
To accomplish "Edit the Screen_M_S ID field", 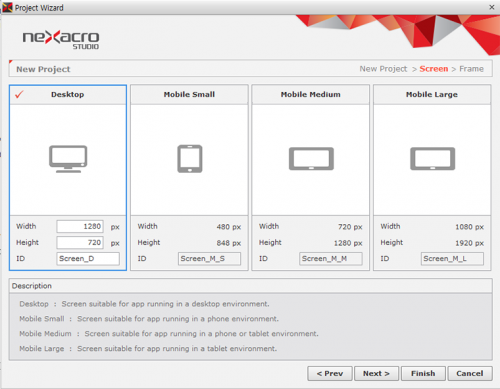I will pyautogui.click(x=209, y=259).
